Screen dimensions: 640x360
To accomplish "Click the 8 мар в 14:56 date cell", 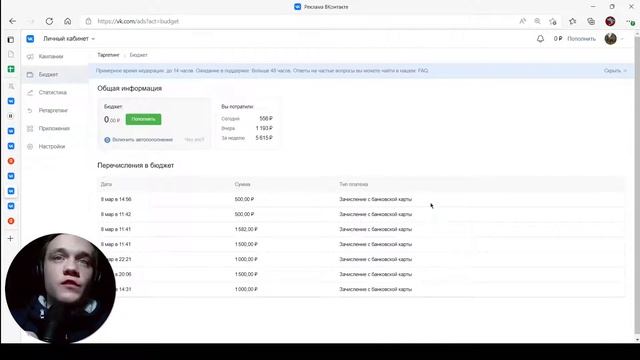I will (x=116, y=199).
